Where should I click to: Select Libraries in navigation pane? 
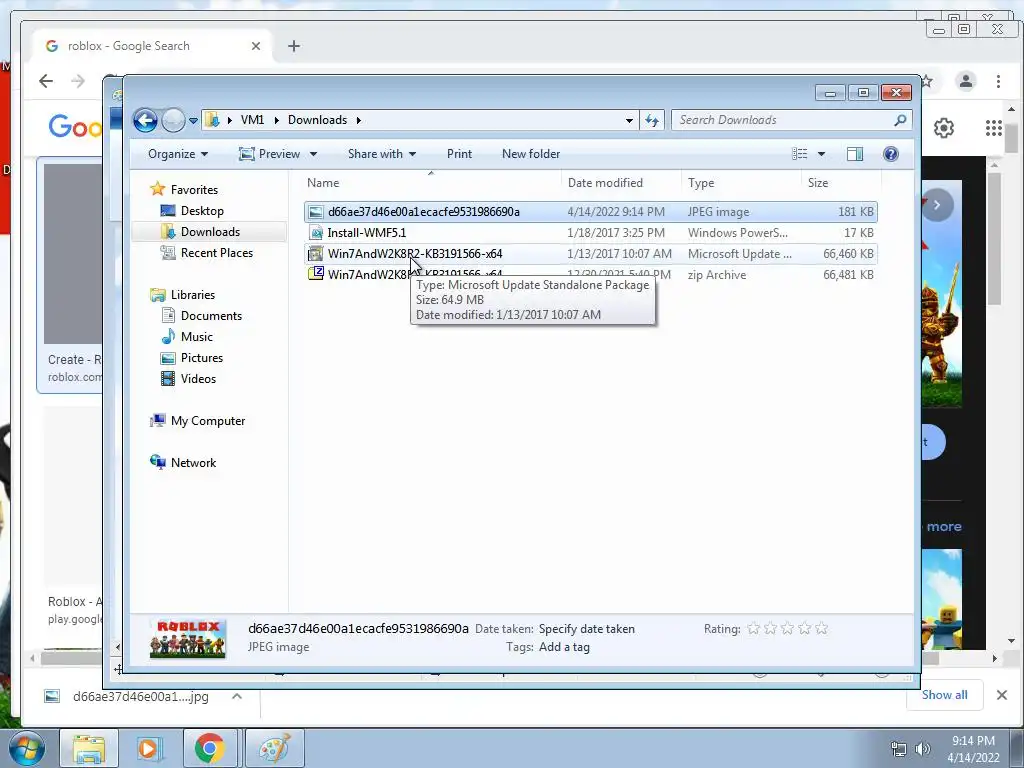[x=182, y=295]
